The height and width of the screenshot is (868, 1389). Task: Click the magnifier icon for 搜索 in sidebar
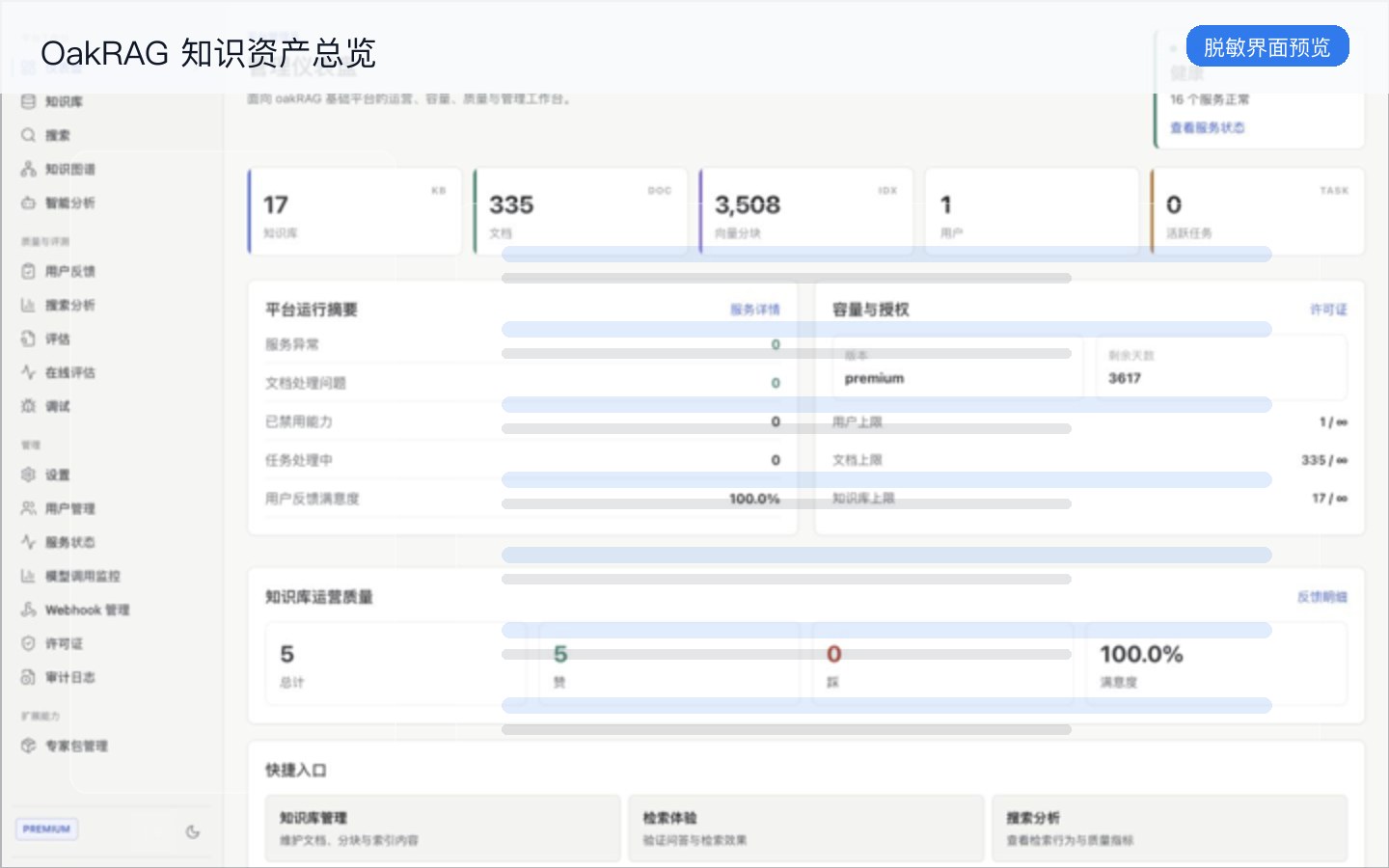pos(28,135)
